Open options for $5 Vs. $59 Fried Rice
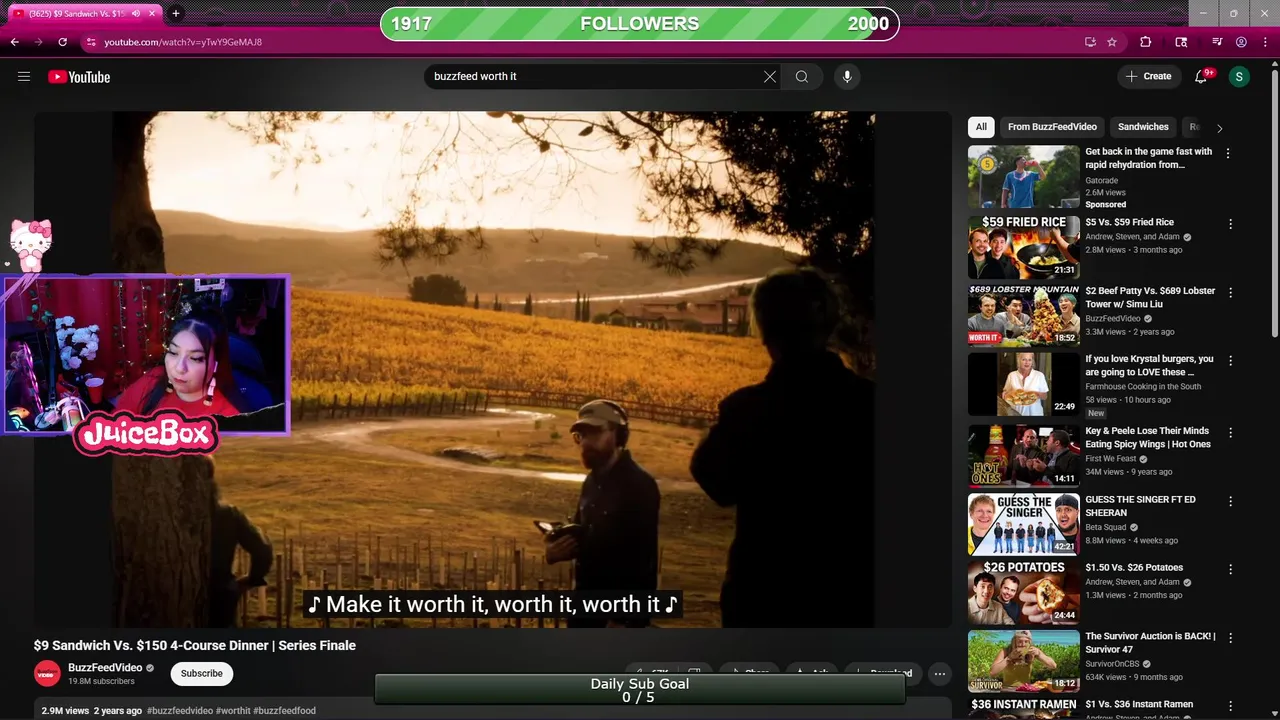This screenshot has width=1280, height=720. (1230, 224)
